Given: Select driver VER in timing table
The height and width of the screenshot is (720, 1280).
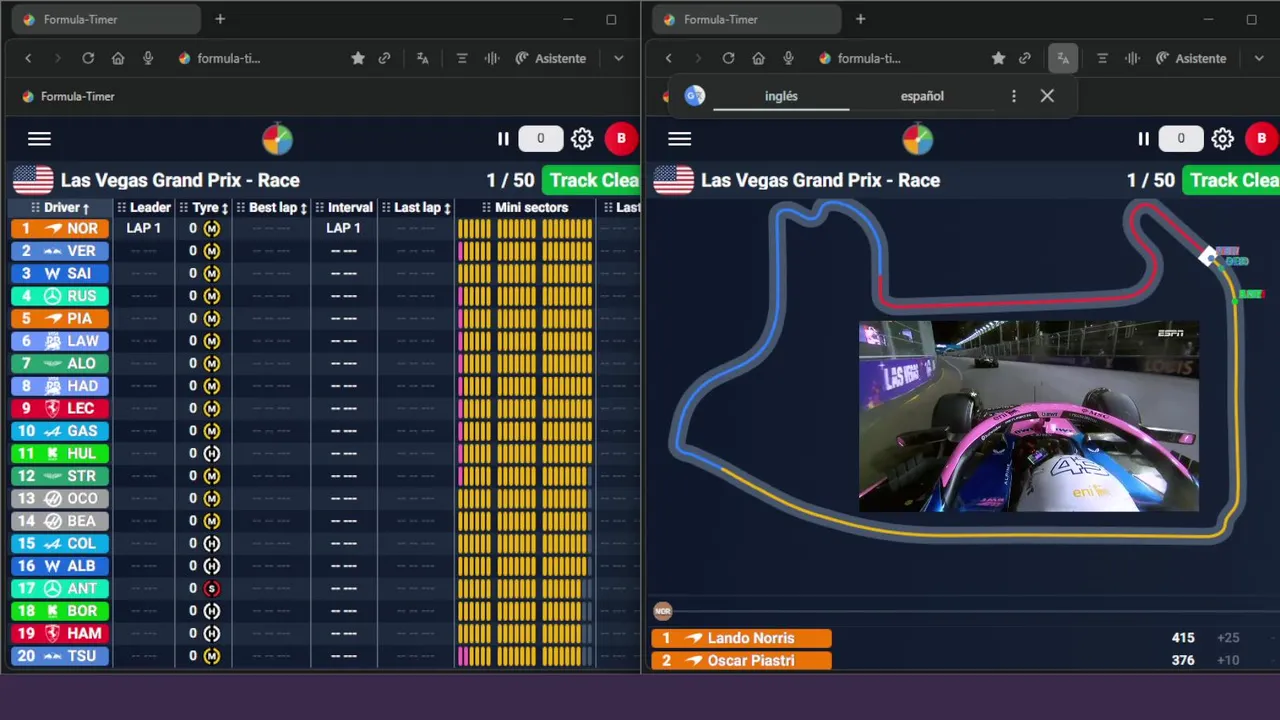Looking at the screenshot, I should coord(60,251).
